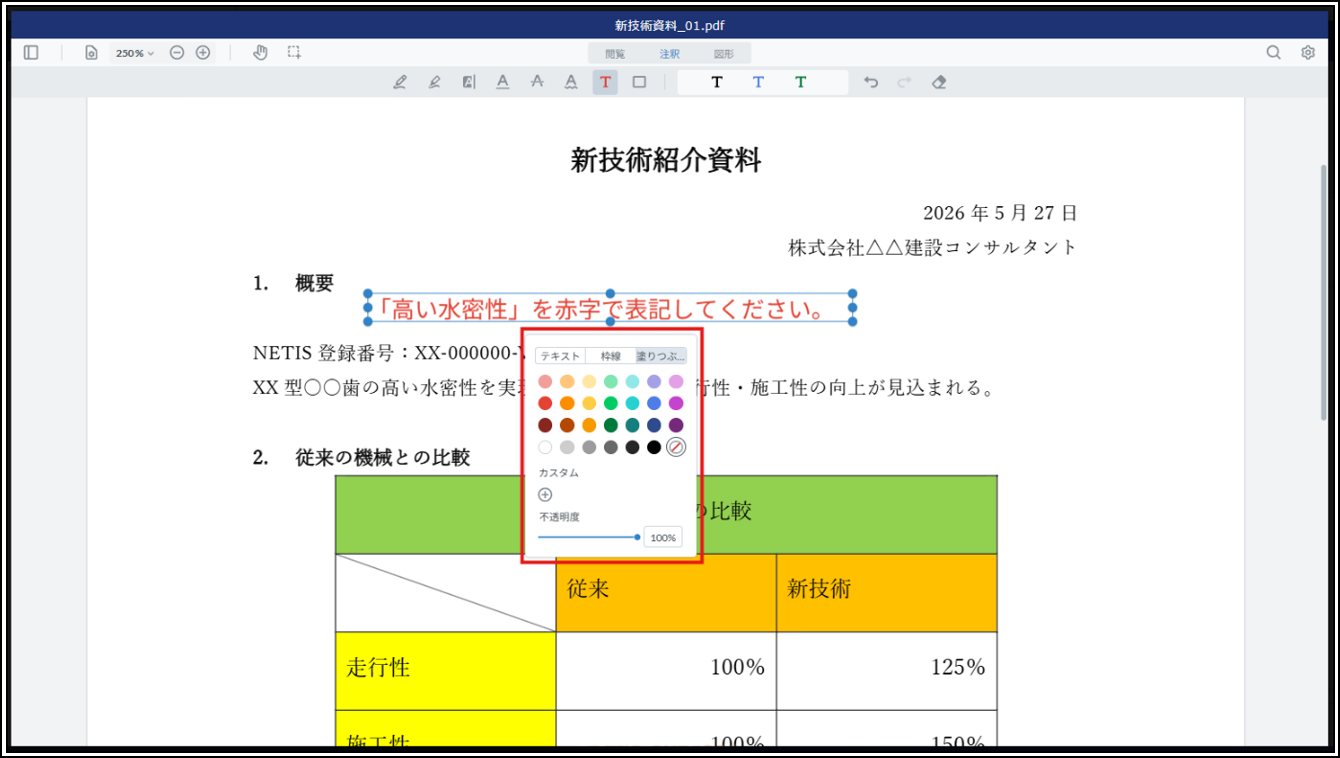
Task: Choose the blue T text preset
Action: pos(758,82)
